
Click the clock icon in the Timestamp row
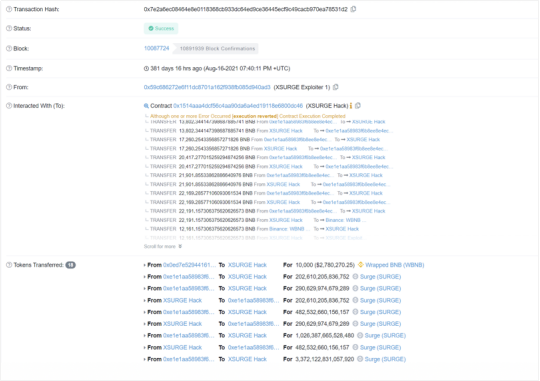pyautogui.click(x=146, y=69)
